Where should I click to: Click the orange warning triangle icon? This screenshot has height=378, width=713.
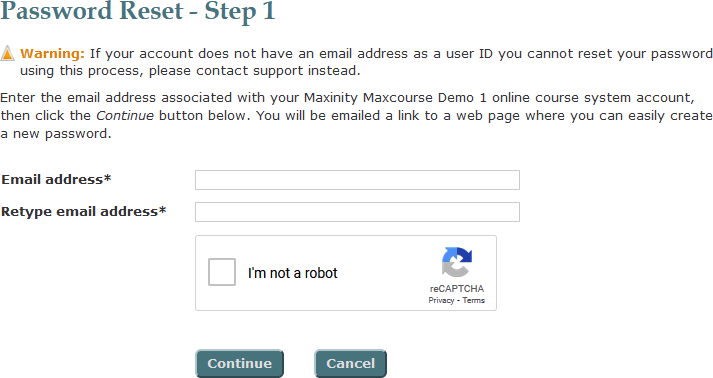coord(8,54)
